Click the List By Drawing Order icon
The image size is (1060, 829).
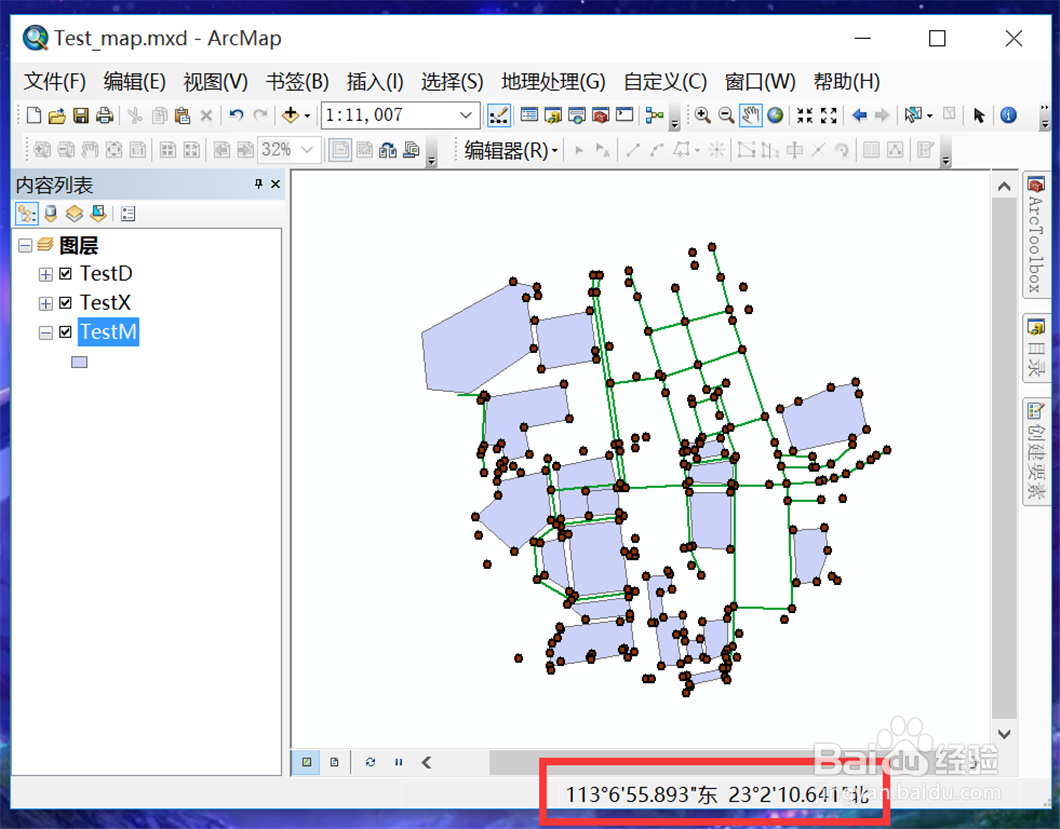(26, 213)
